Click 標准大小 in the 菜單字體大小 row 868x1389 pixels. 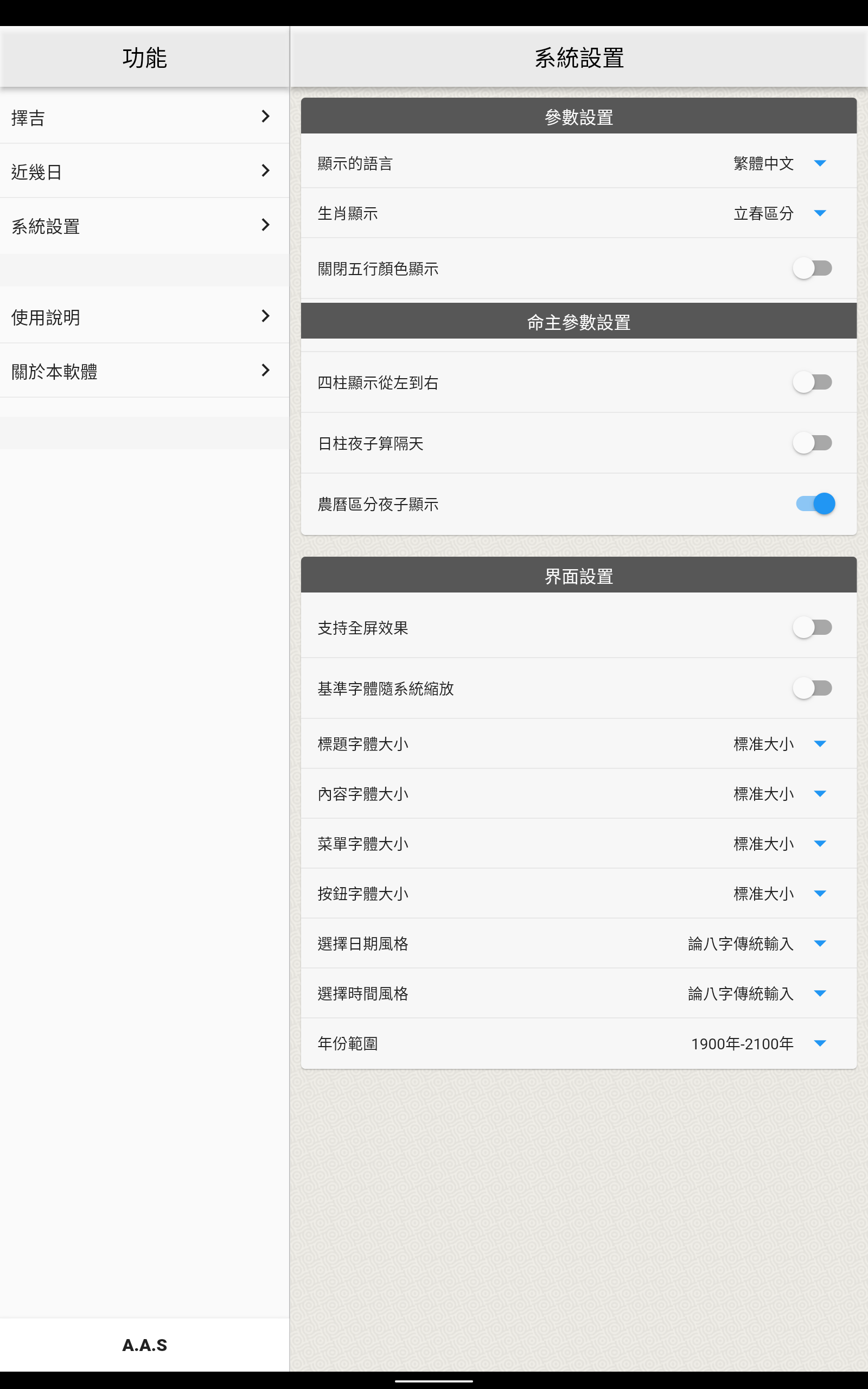(763, 844)
